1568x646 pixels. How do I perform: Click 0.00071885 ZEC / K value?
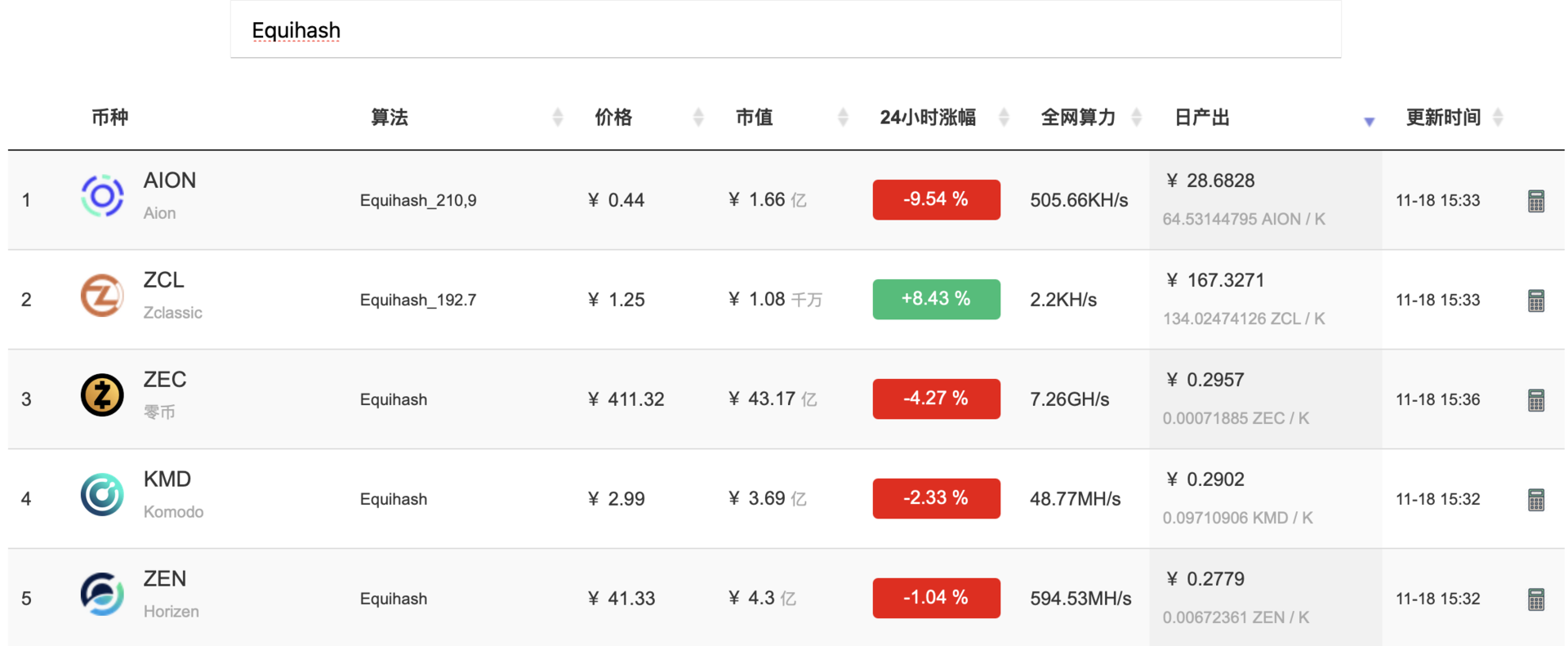(1236, 418)
